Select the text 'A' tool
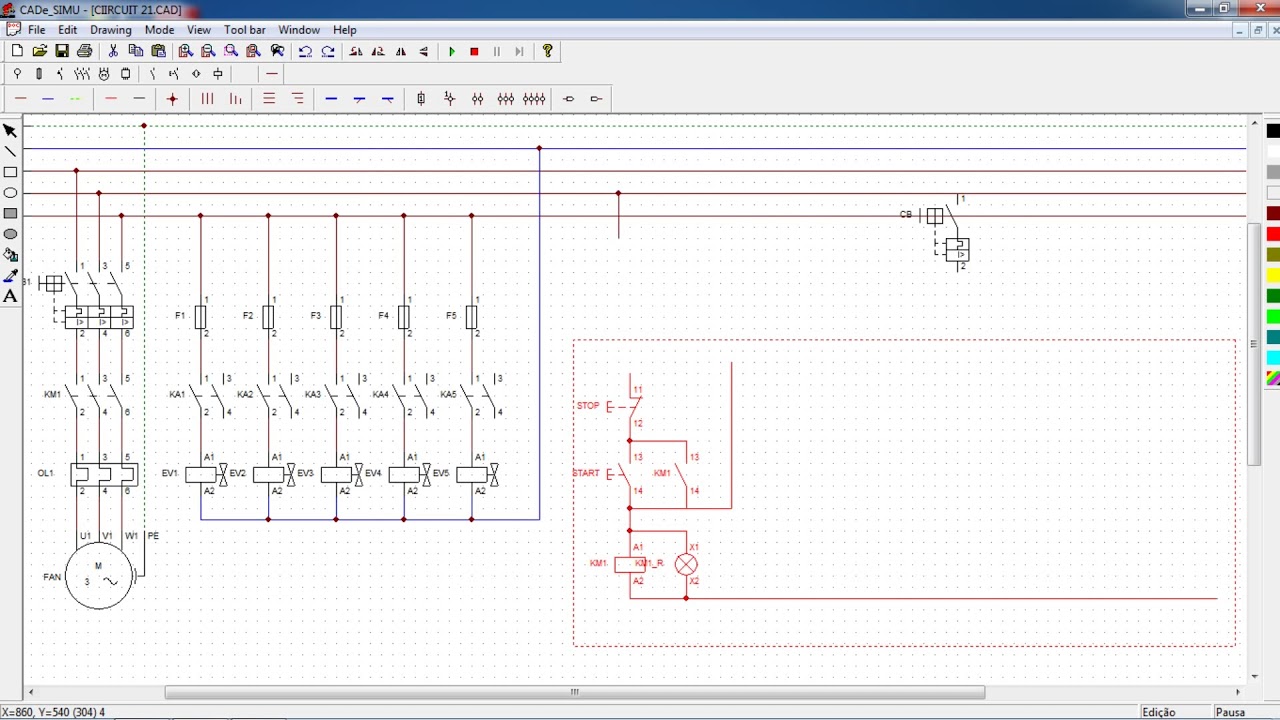This screenshot has width=1280, height=720. pyautogui.click(x=10, y=296)
